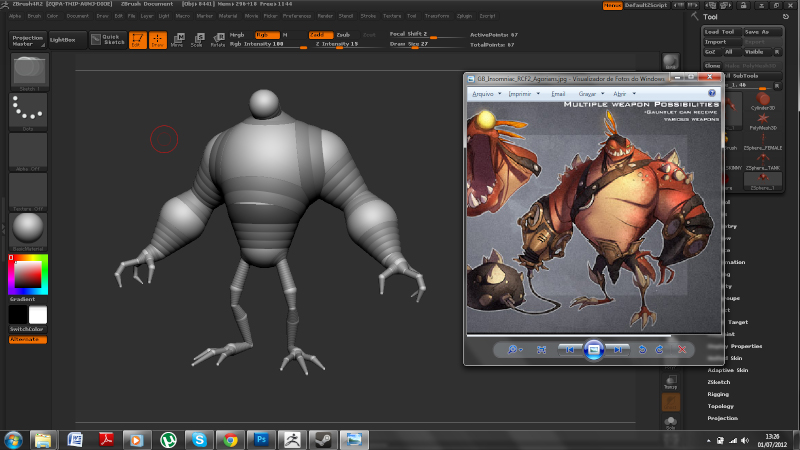
Task: Open the BasicMaterial sphere picker
Action: 29,232
